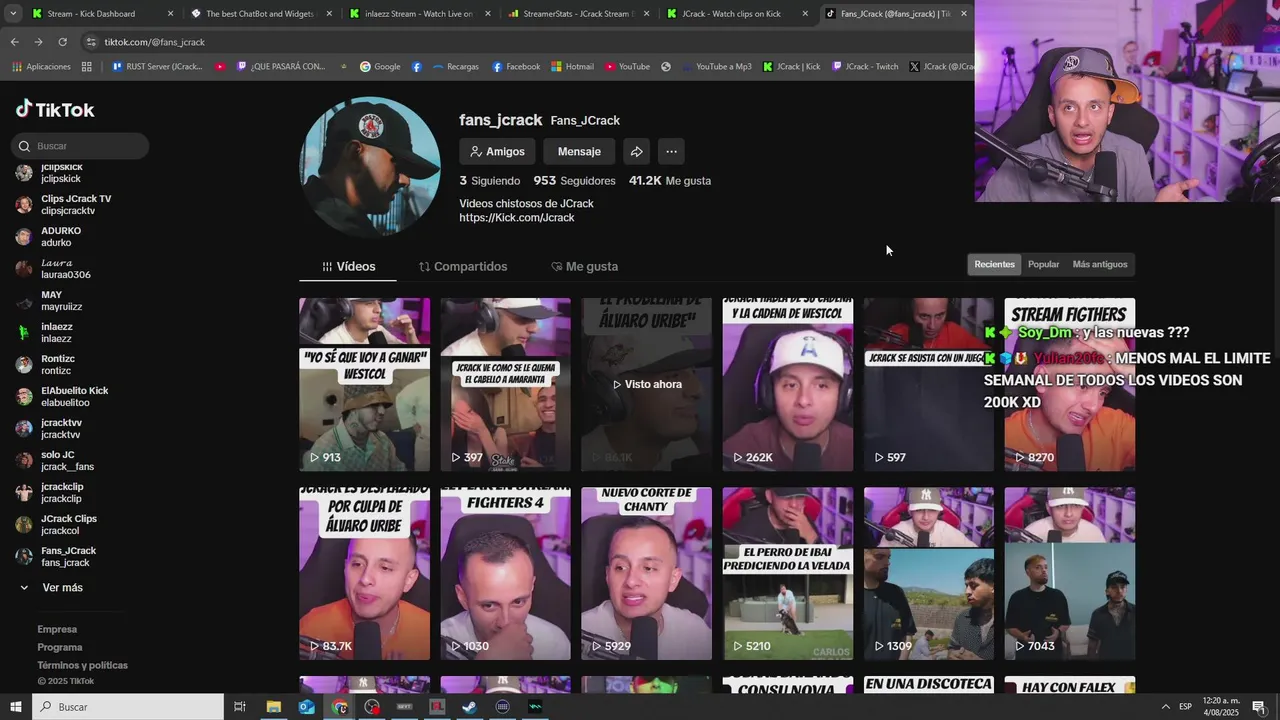Screen dimensions: 1280x720
Task: Click the Chrome icon in the taskbar
Action: coord(340,707)
